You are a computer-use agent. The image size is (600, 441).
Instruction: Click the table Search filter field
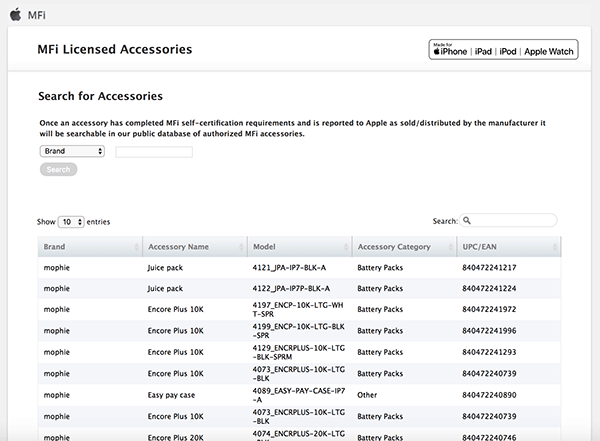click(508, 220)
